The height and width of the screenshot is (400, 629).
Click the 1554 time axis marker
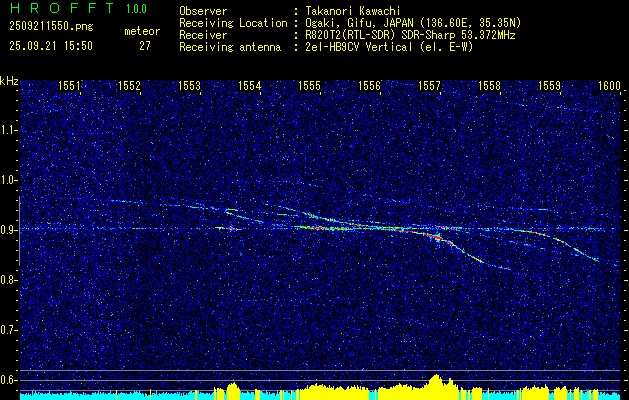250,85
